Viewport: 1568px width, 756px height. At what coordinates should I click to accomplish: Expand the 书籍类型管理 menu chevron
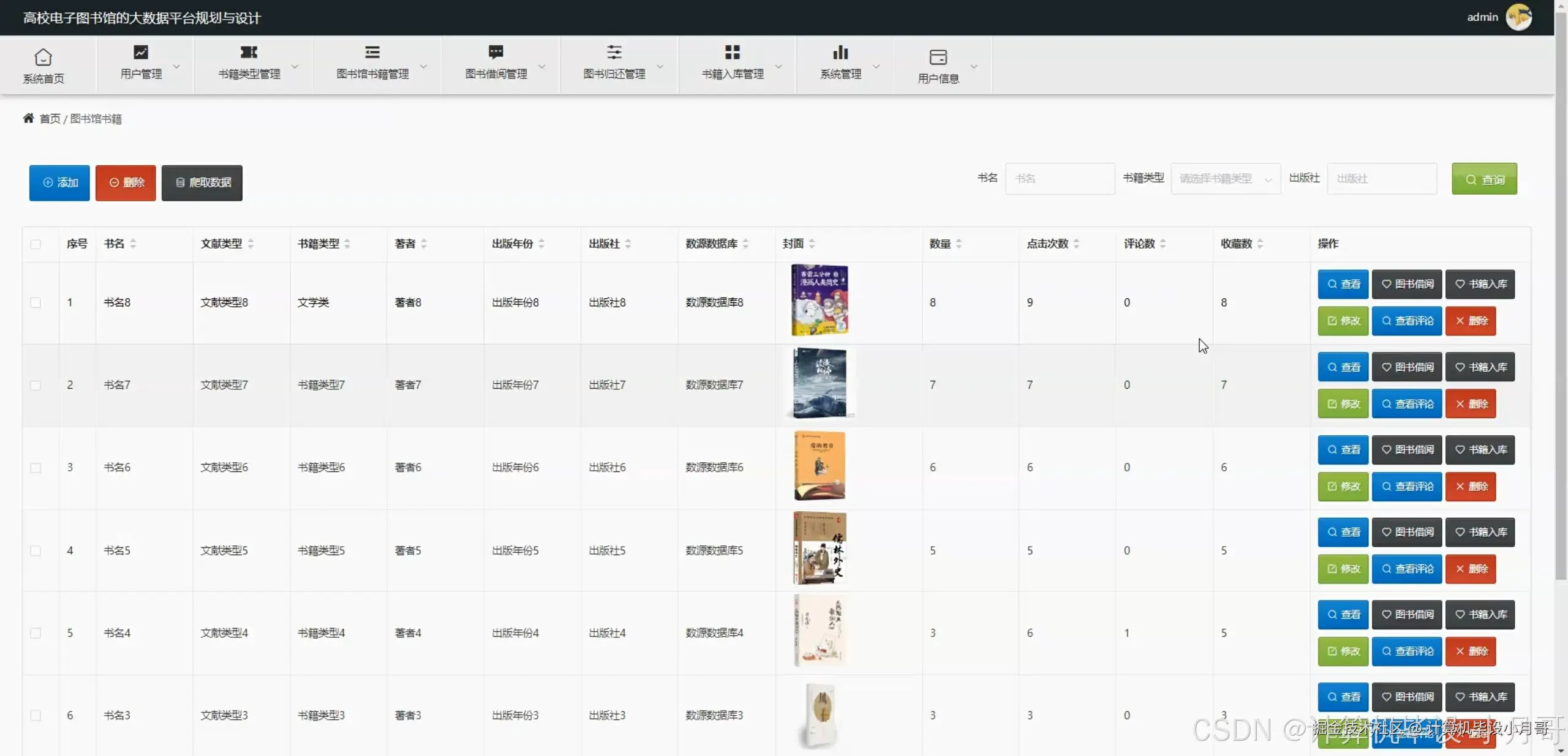tap(295, 66)
